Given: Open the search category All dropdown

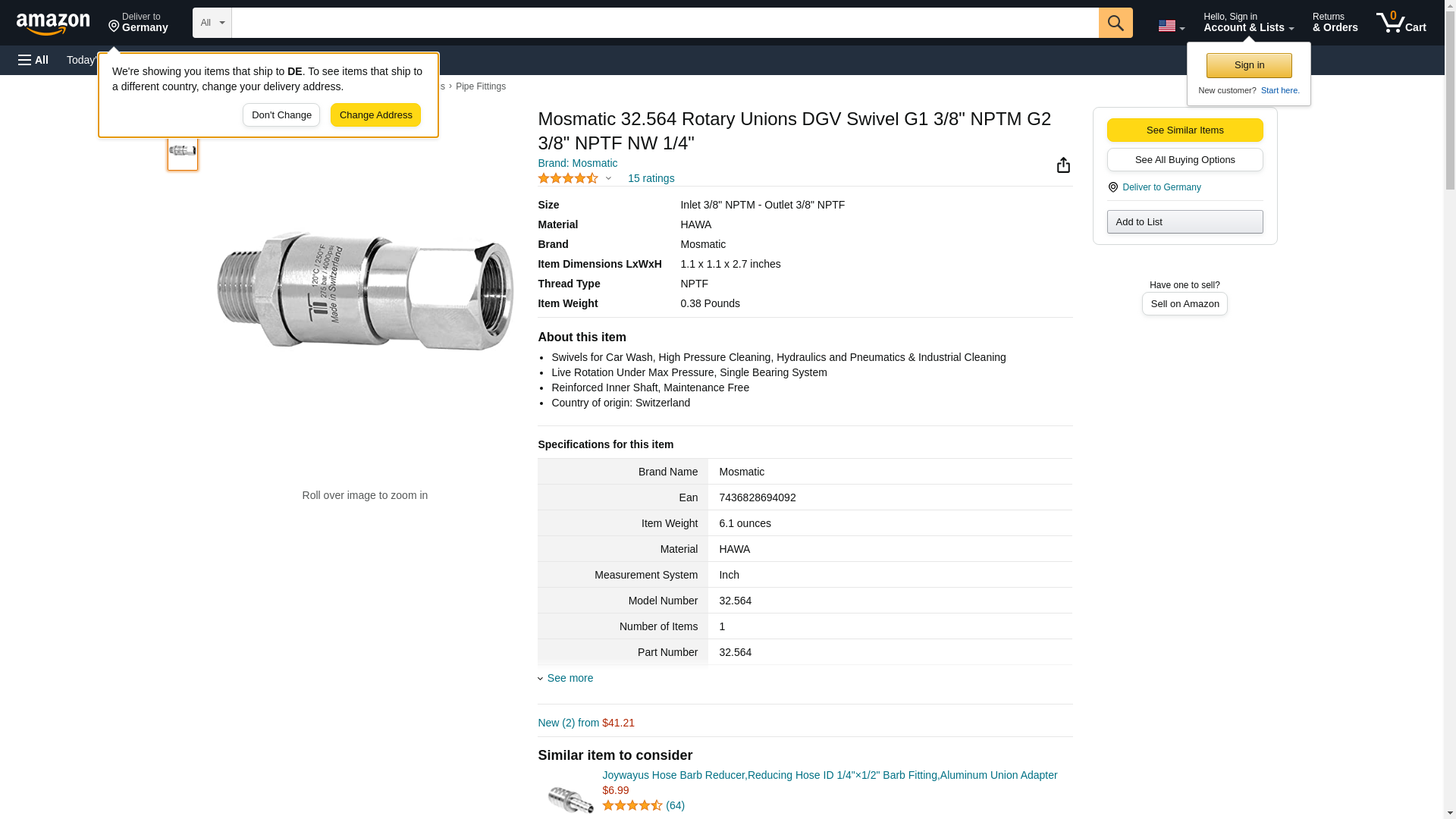Looking at the screenshot, I should point(212,23).
